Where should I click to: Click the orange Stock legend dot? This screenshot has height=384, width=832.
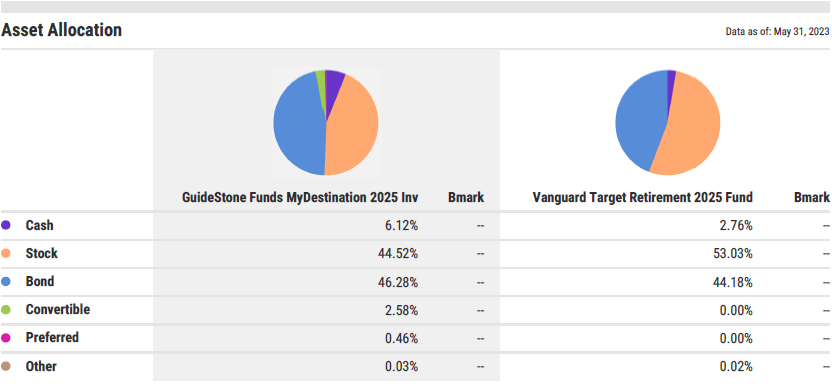(x=6, y=254)
